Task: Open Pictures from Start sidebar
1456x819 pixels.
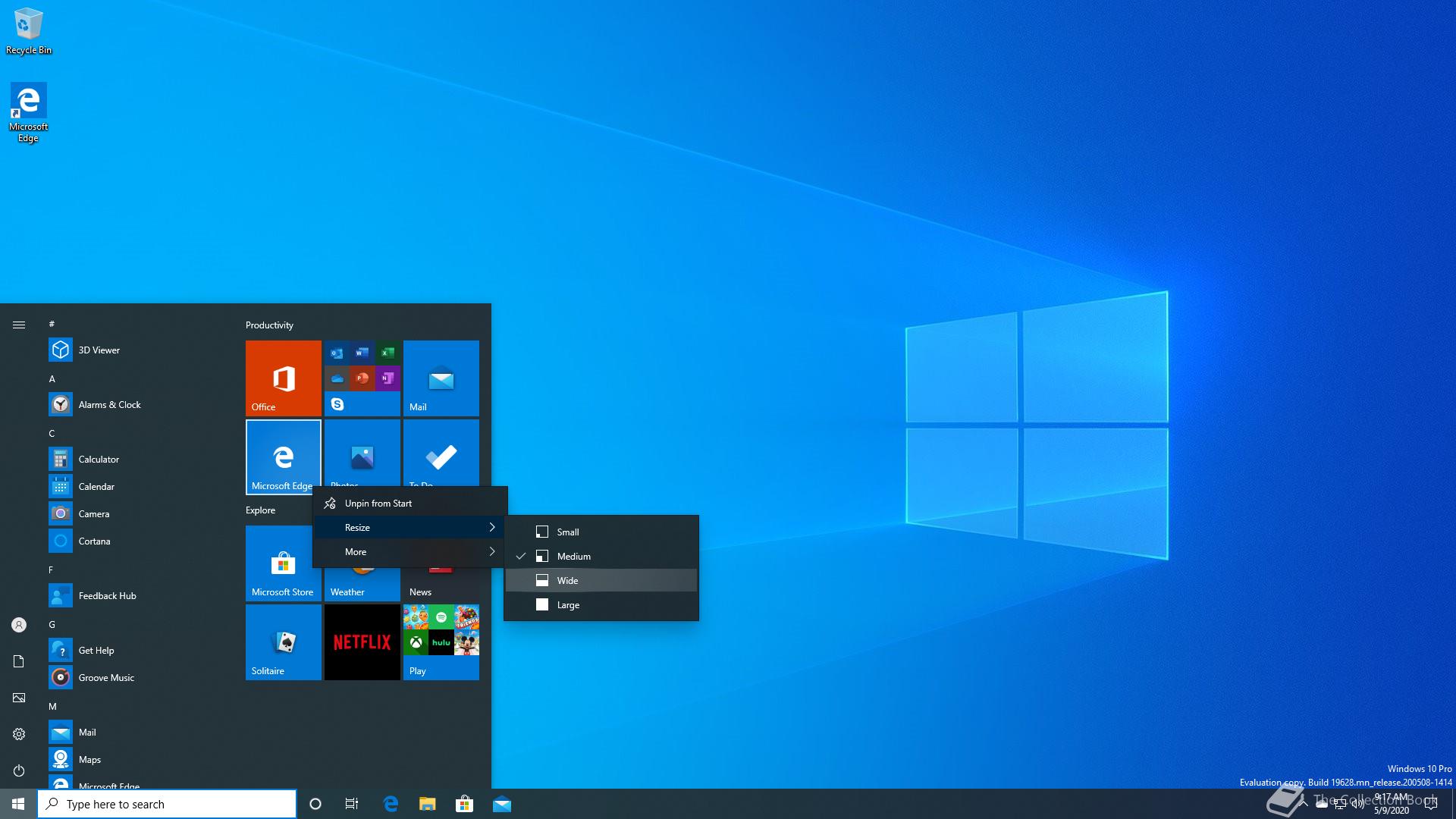Action: (x=19, y=698)
